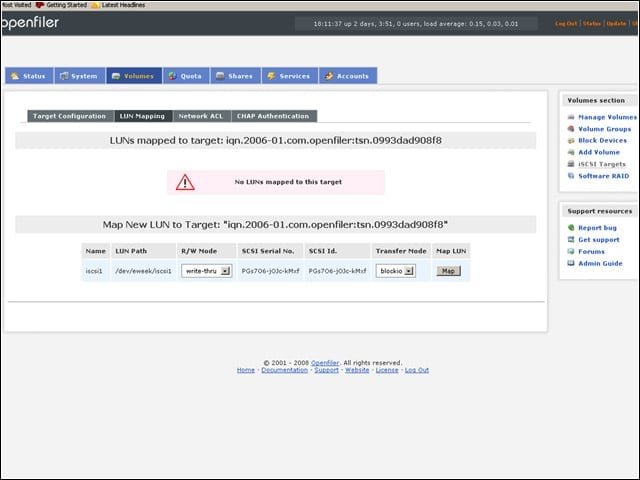Click the Openfiler footer link
The height and width of the screenshot is (480, 640).
click(325, 363)
